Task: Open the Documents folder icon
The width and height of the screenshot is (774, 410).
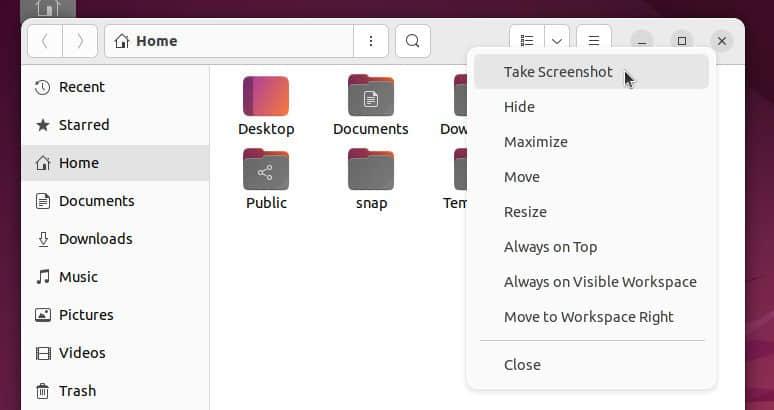Action: coord(370,97)
